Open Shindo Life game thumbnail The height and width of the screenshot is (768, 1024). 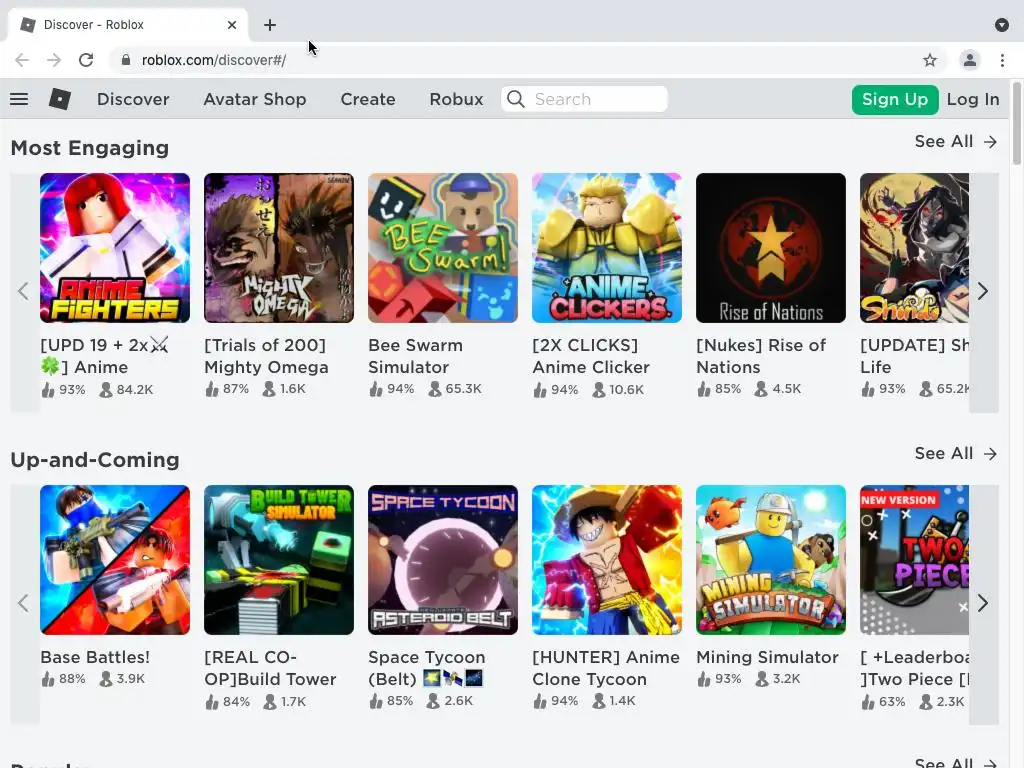tap(914, 248)
